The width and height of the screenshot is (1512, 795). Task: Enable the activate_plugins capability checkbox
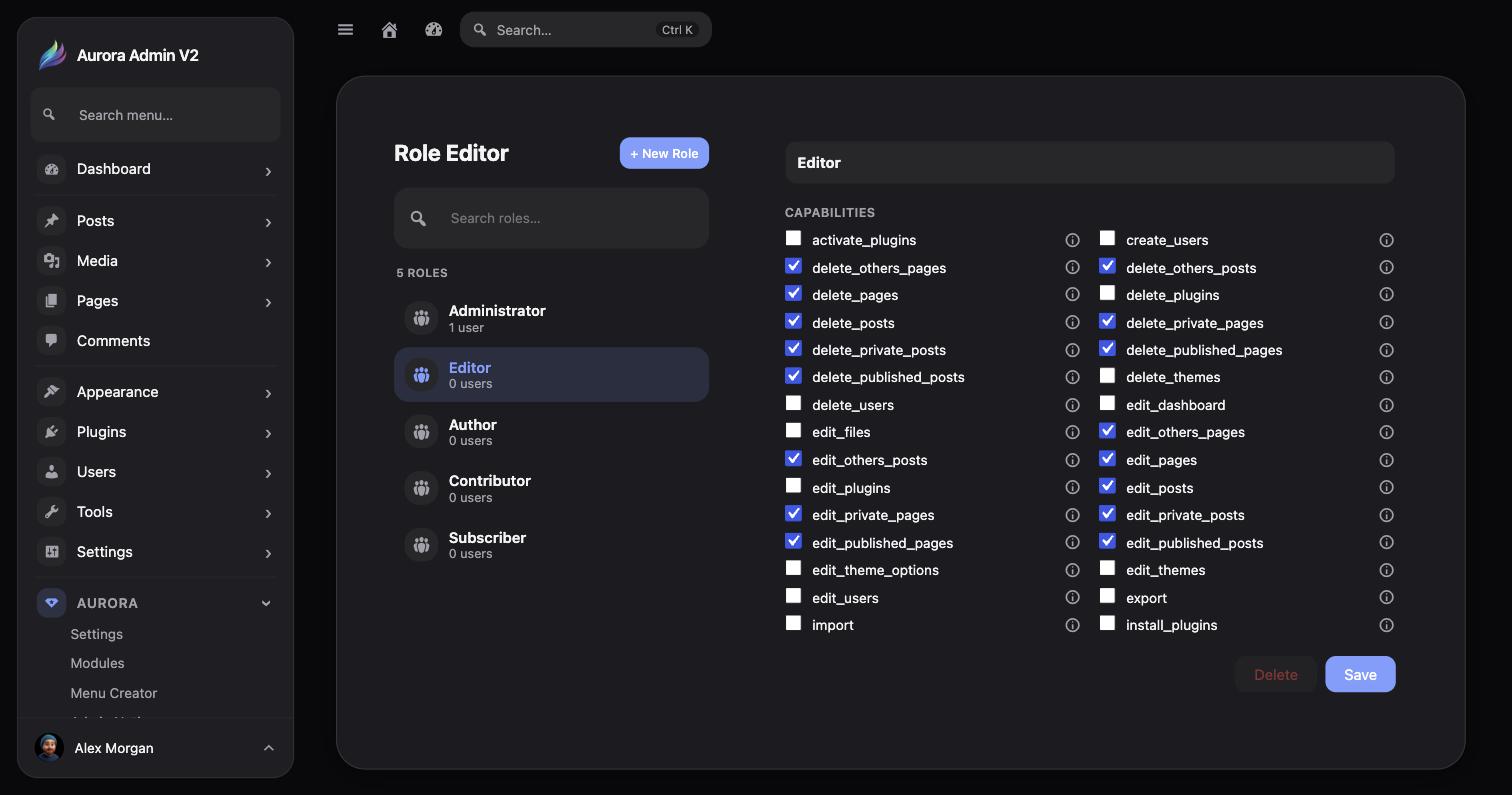click(x=793, y=238)
